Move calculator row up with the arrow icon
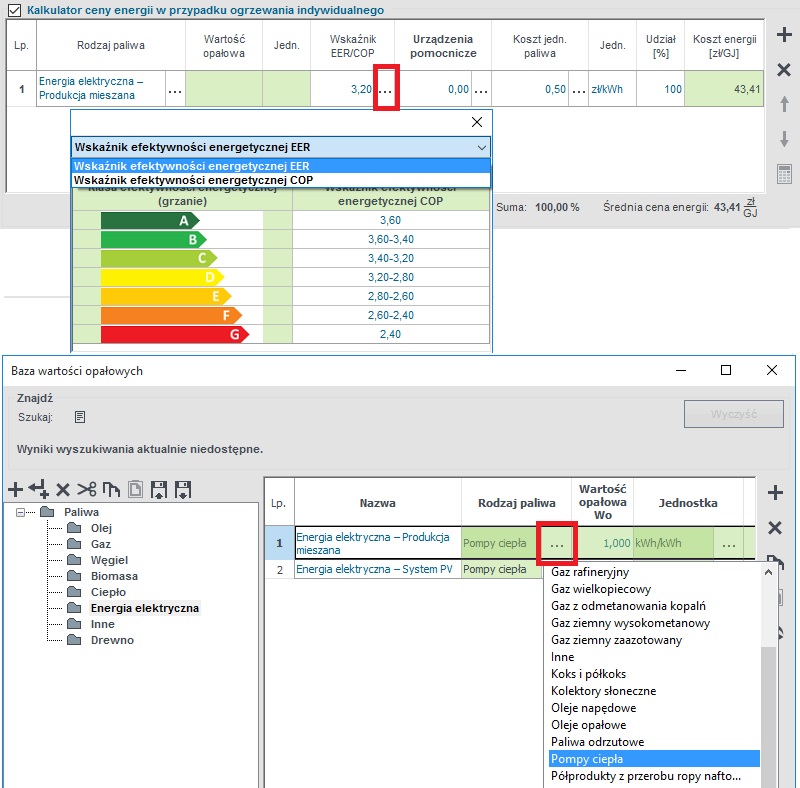Screen dimensions: 800x788 (784, 104)
